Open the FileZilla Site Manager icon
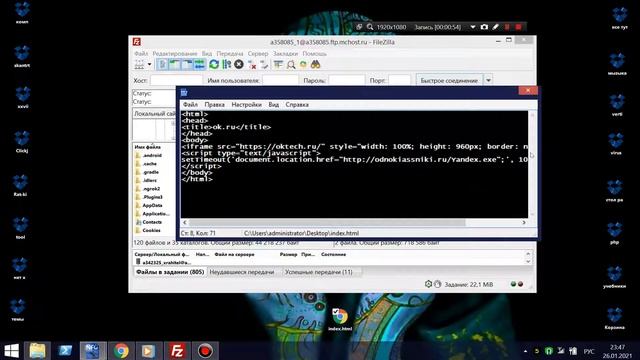Image resolution: width=640 pixels, height=360 pixels. 140,64
